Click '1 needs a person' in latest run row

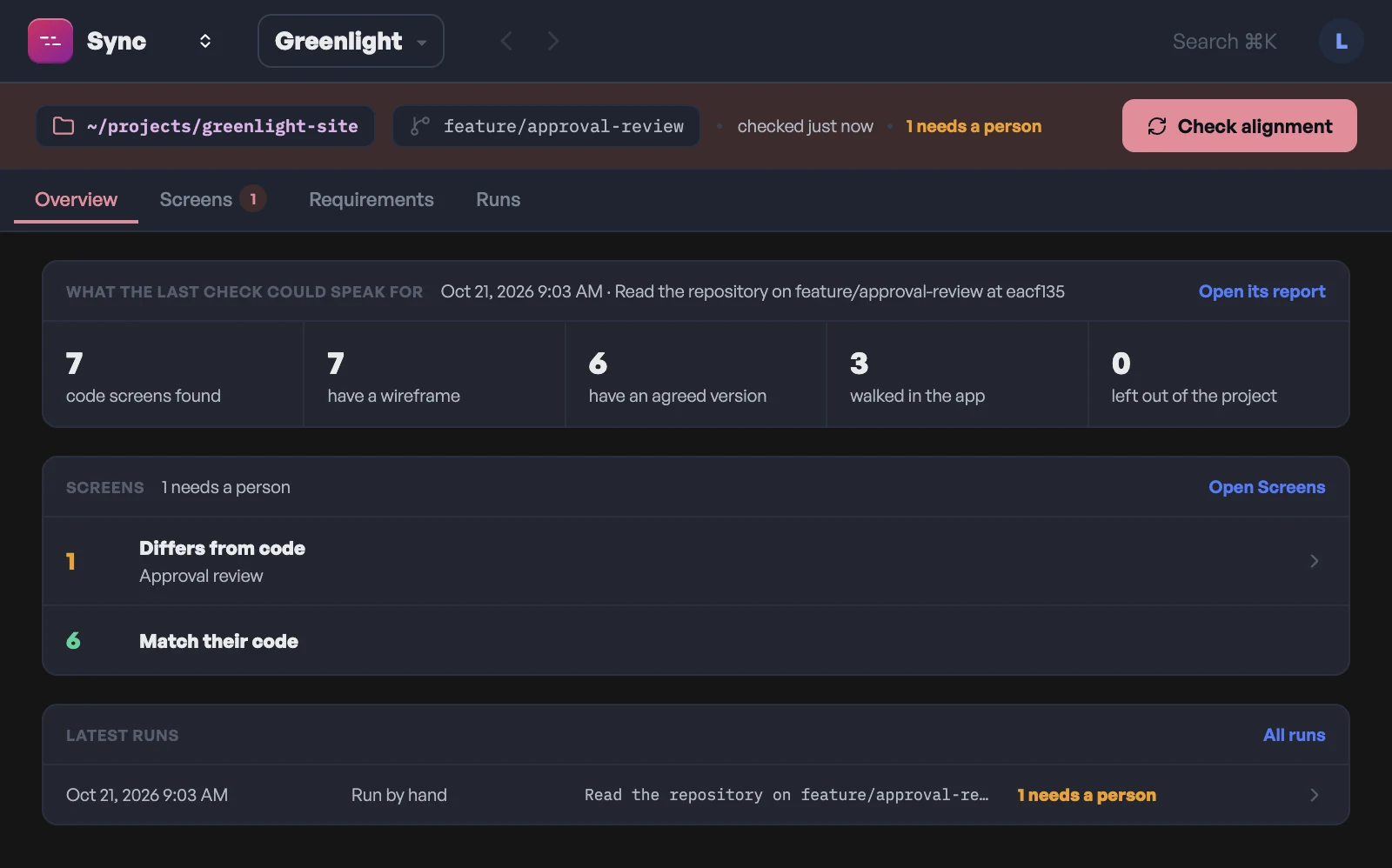pos(1087,795)
